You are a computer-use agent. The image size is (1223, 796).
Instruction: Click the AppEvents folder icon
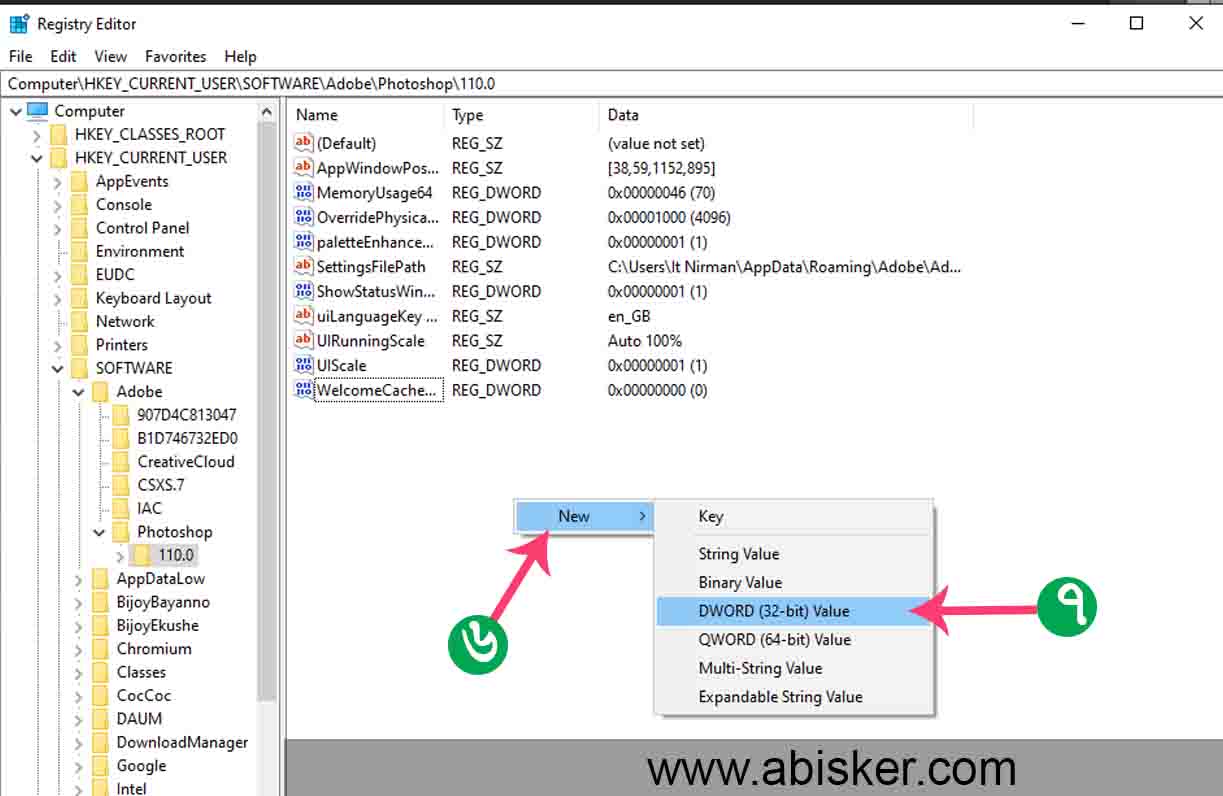coord(80,181)
